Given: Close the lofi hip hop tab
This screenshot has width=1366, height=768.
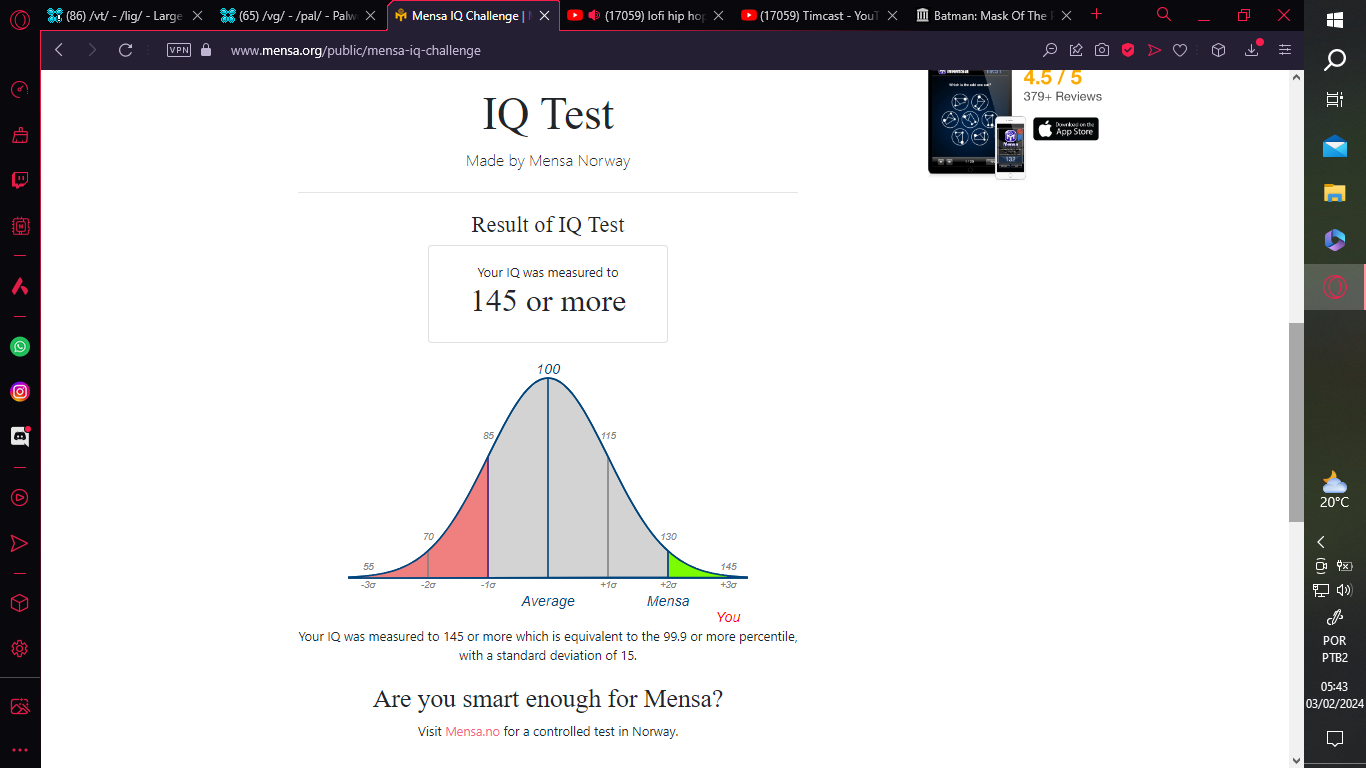Looking at the screenshot, I should (x=718, y=16).
